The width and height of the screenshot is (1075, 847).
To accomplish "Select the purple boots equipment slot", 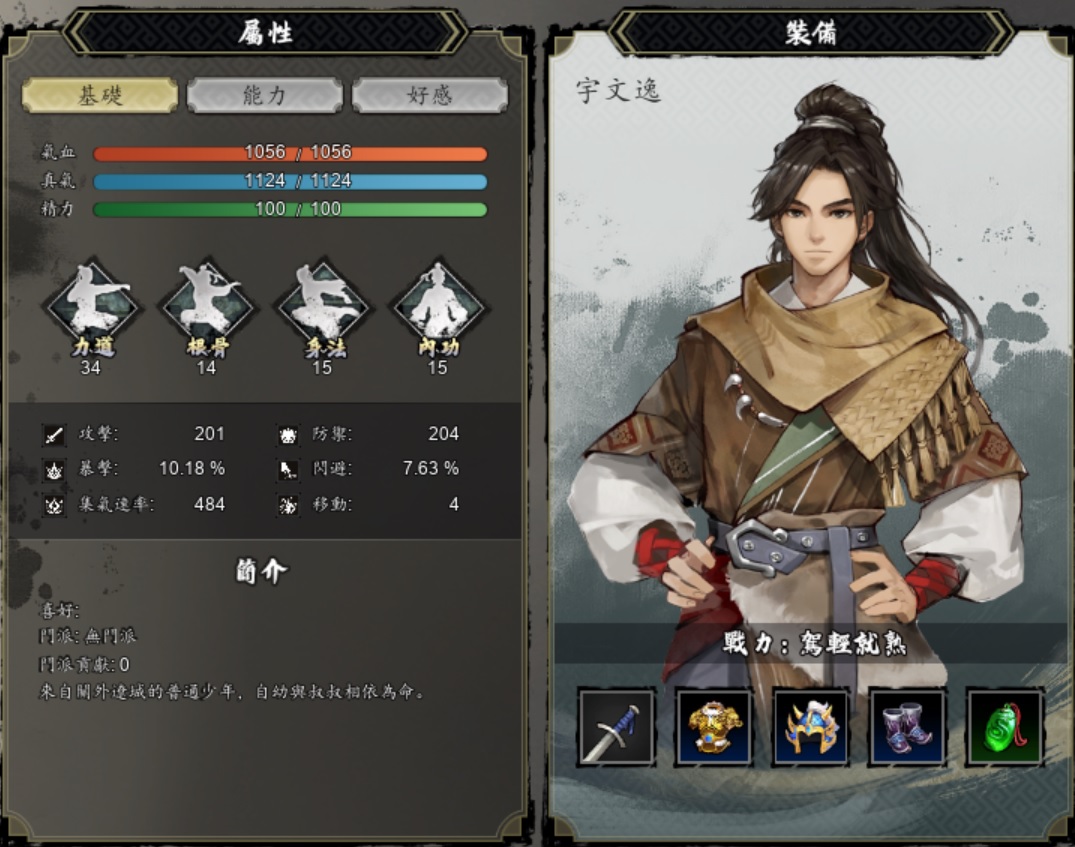I will point(908,728).
